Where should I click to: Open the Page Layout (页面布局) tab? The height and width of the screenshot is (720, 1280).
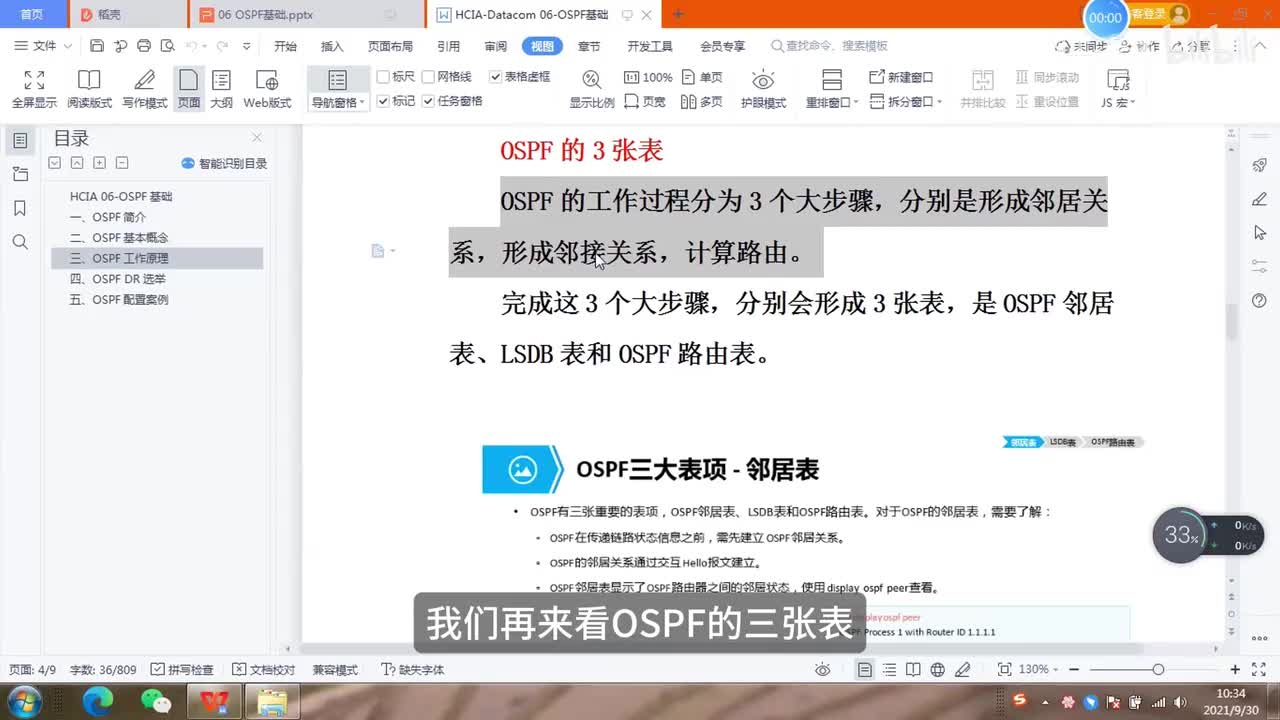(390, 46)
